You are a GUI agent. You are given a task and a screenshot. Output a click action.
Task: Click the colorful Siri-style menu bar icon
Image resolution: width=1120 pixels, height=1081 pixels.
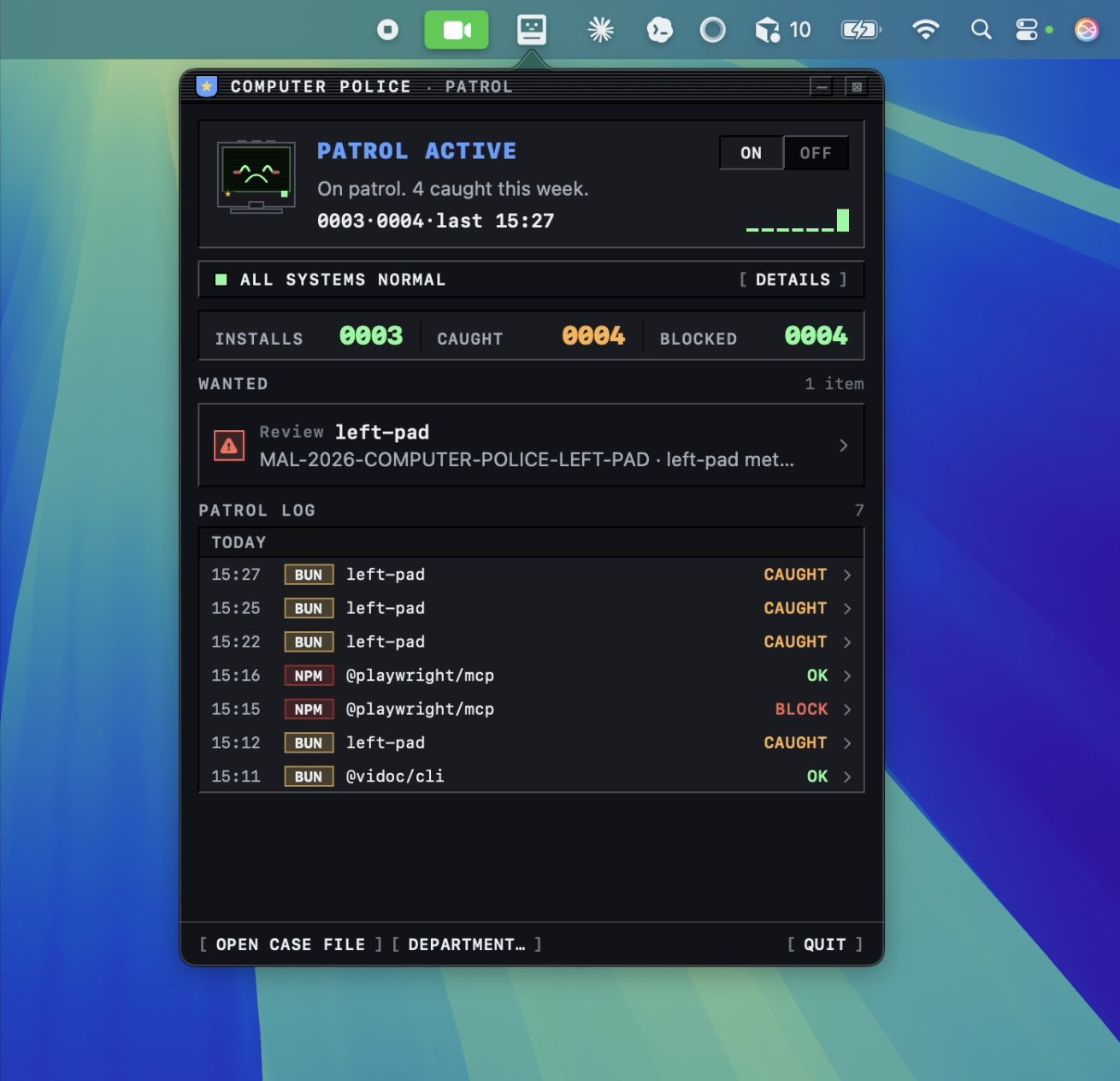(1087, 30)
